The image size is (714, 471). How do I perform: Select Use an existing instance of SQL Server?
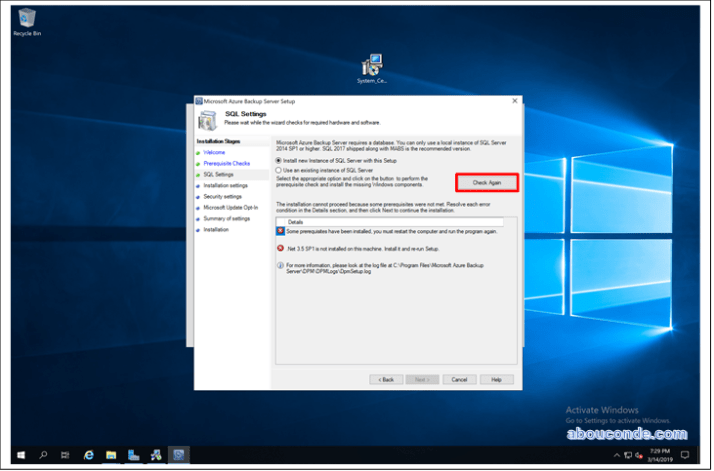tap(280, 170)
